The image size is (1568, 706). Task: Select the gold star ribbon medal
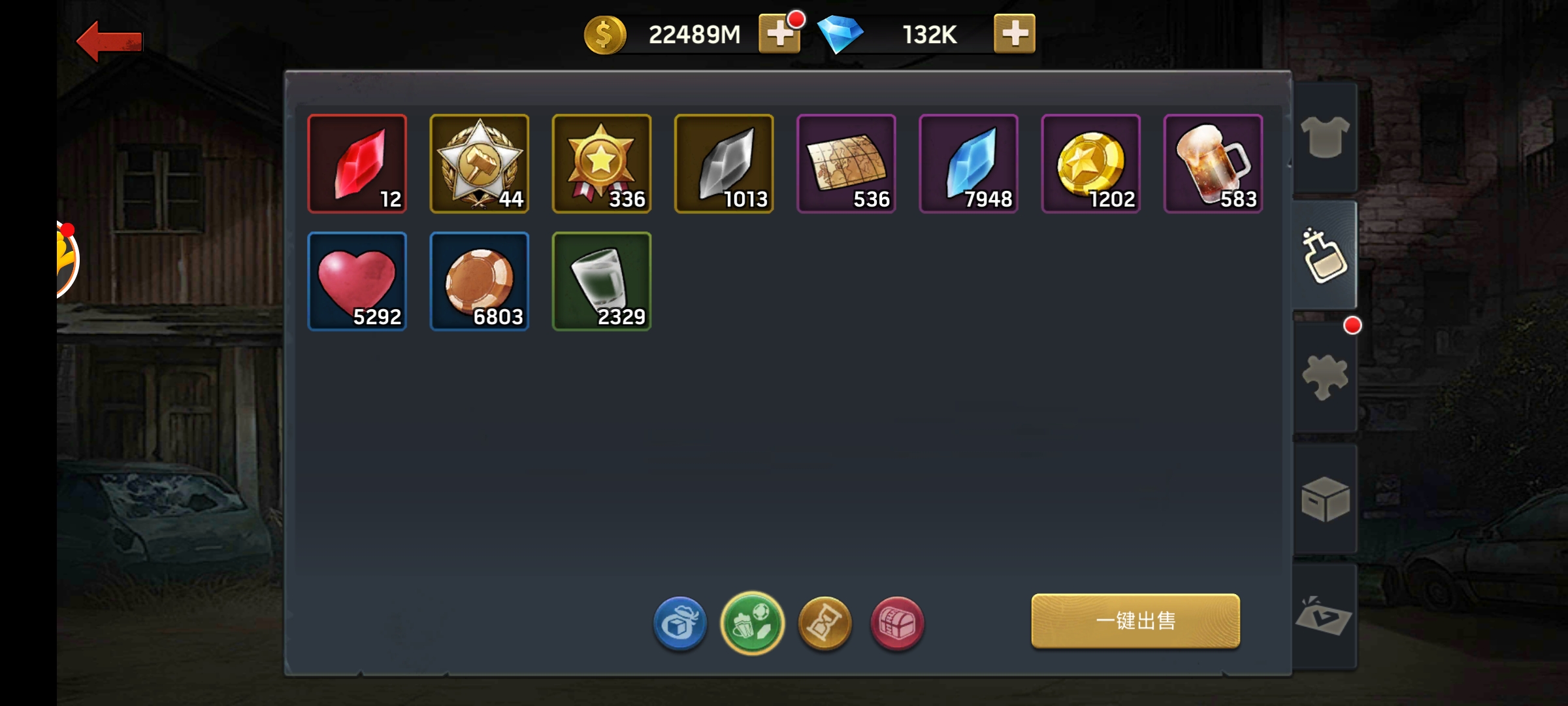coord(602,163)
